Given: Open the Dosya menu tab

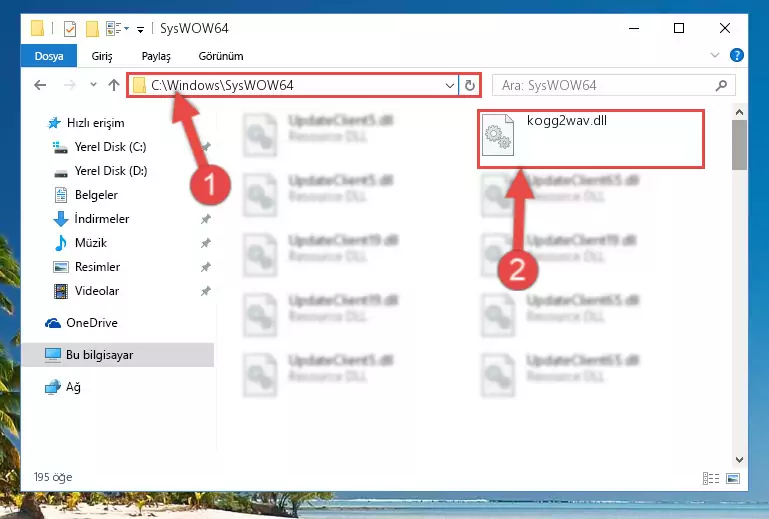Looking at the screenshot, I should point(49,56).
